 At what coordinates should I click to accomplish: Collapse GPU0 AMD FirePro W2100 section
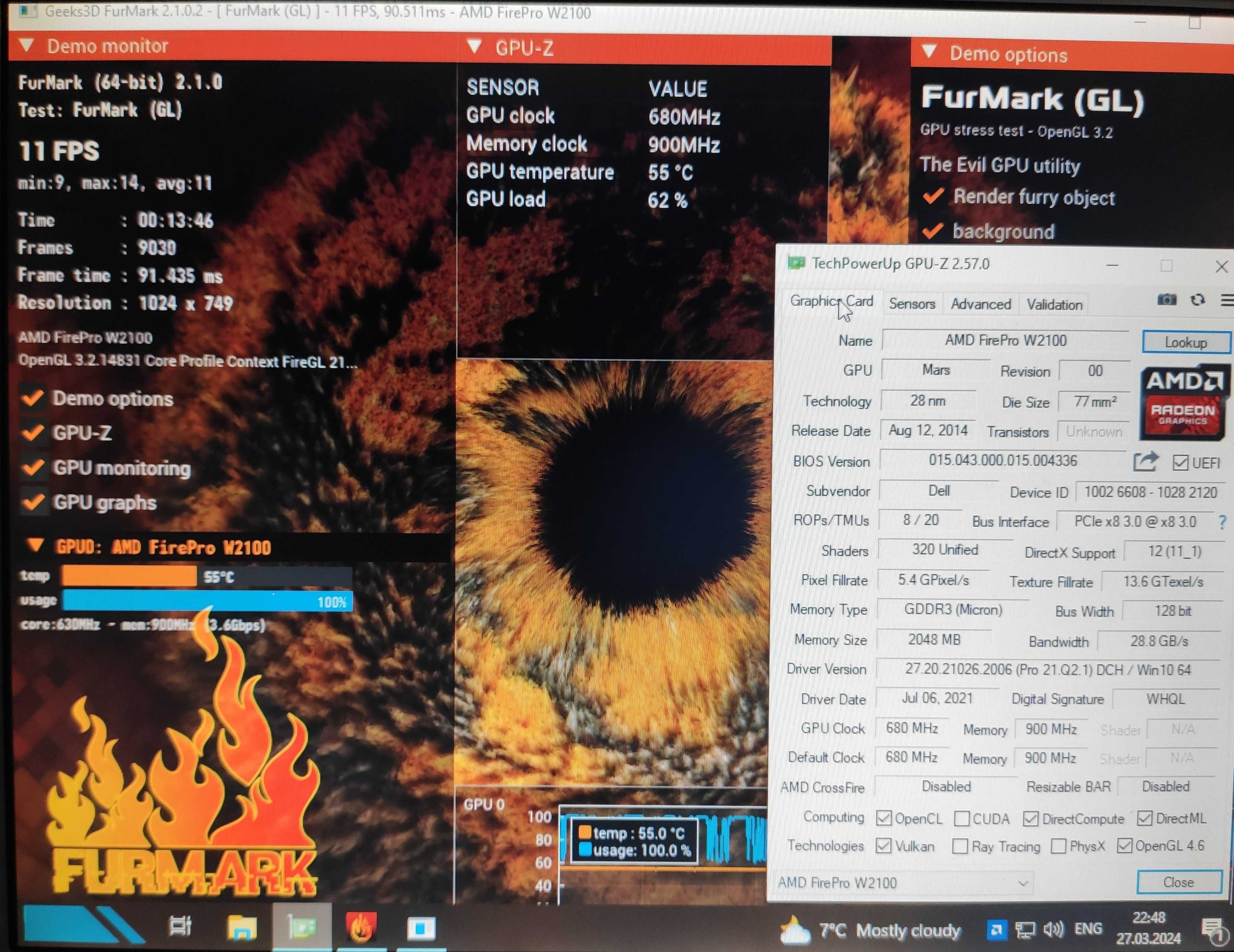pyautogui.click(x=36, y=546)
